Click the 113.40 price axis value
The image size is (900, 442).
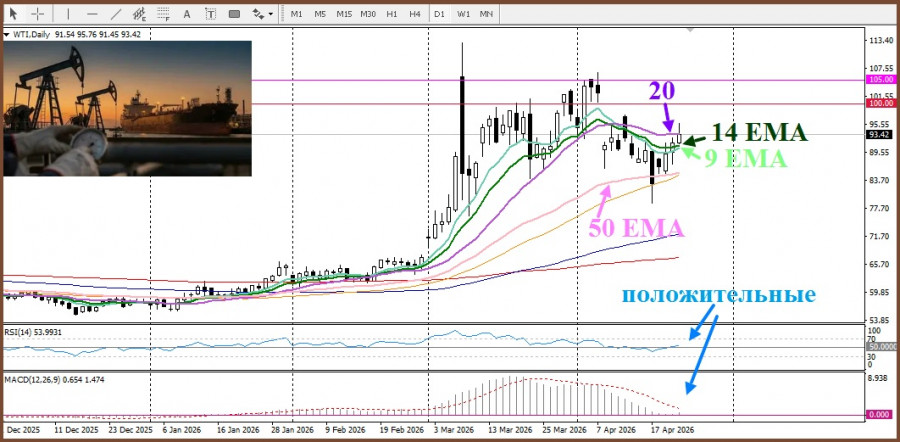coord(883,41)
